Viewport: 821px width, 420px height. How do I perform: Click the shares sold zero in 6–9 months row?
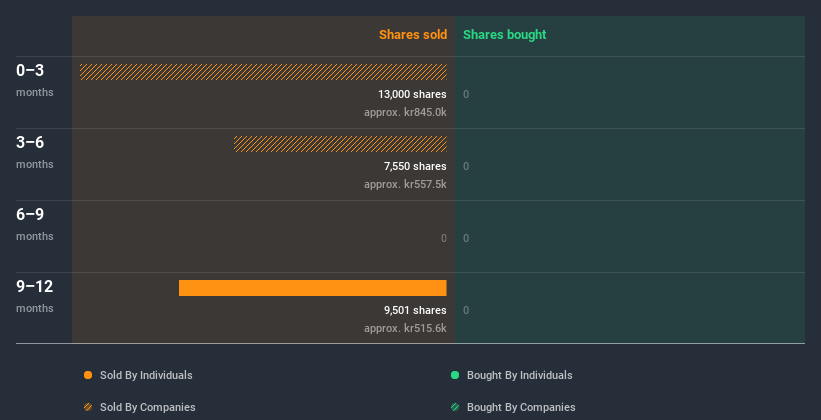pyautogui.click(x=443, y=238)
